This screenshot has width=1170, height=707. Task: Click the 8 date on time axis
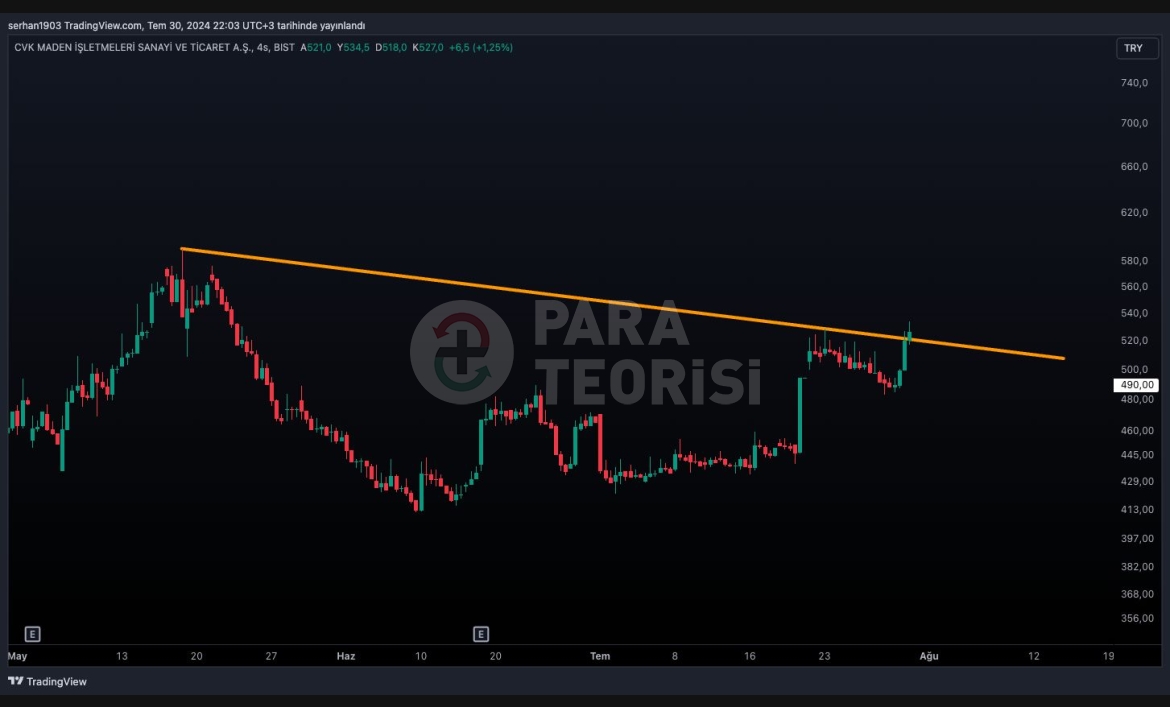[675, 656]
